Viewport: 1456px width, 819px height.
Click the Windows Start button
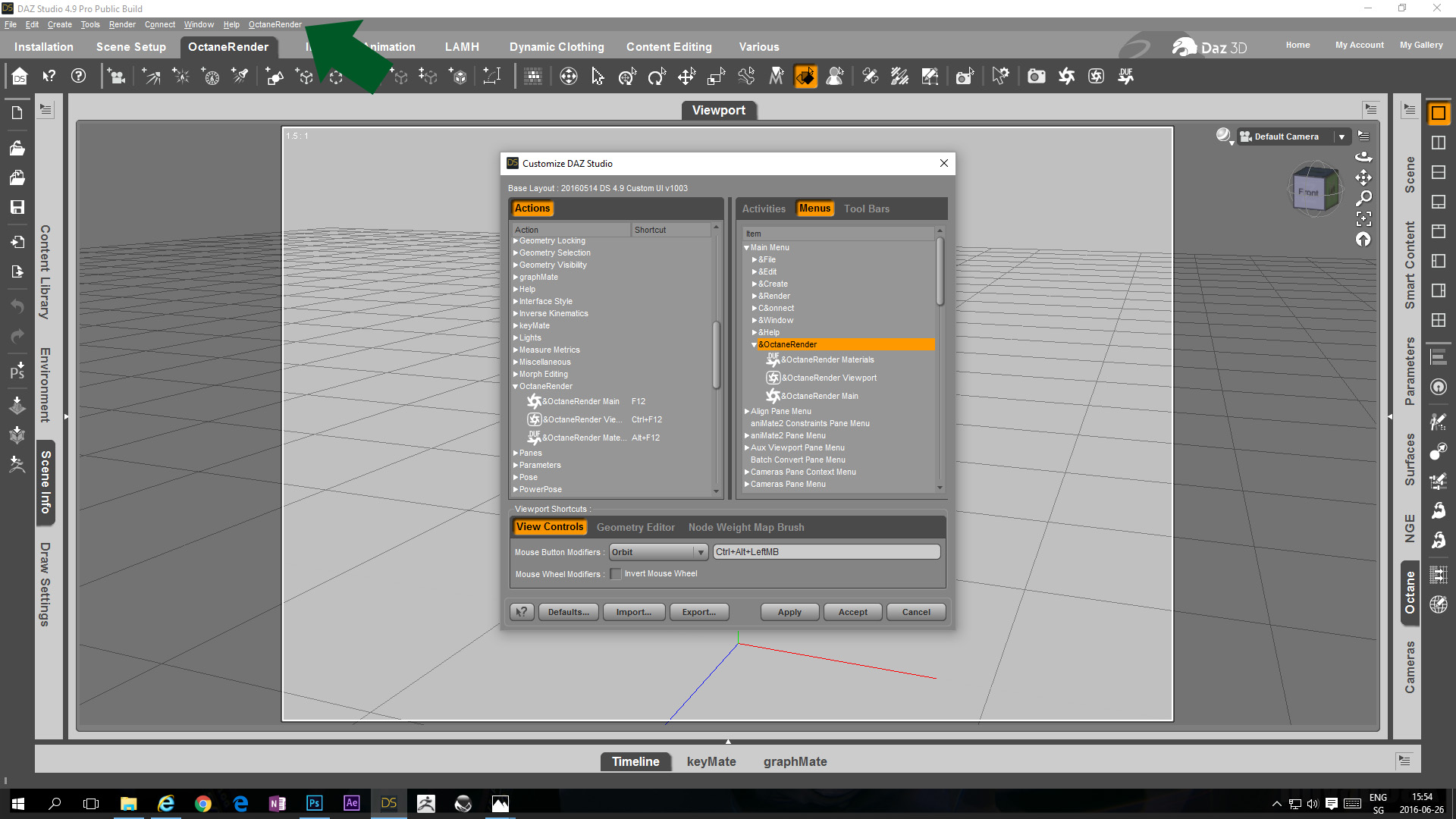pos(17,803)
